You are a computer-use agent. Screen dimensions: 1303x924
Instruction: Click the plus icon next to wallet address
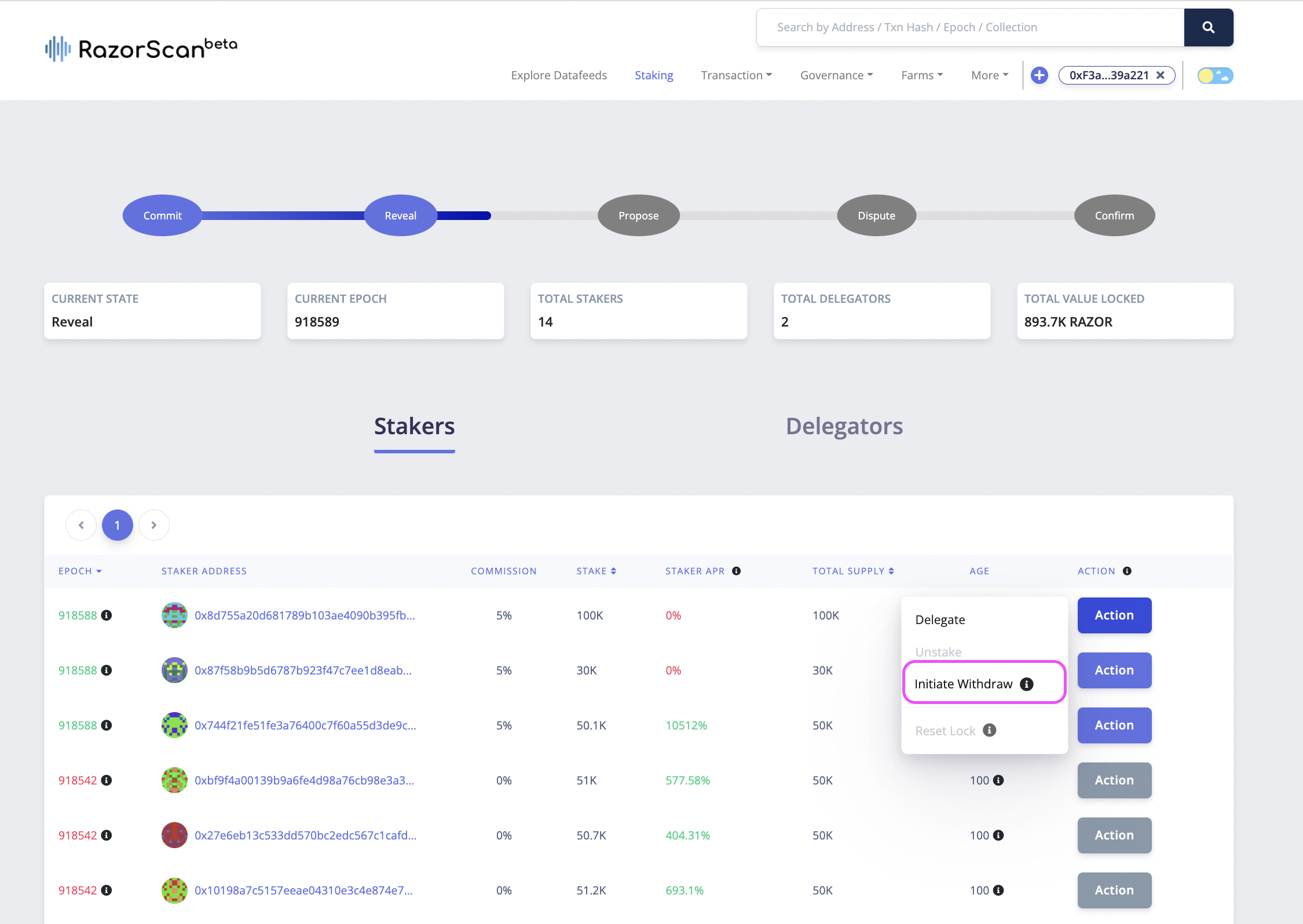(1039, 75)
